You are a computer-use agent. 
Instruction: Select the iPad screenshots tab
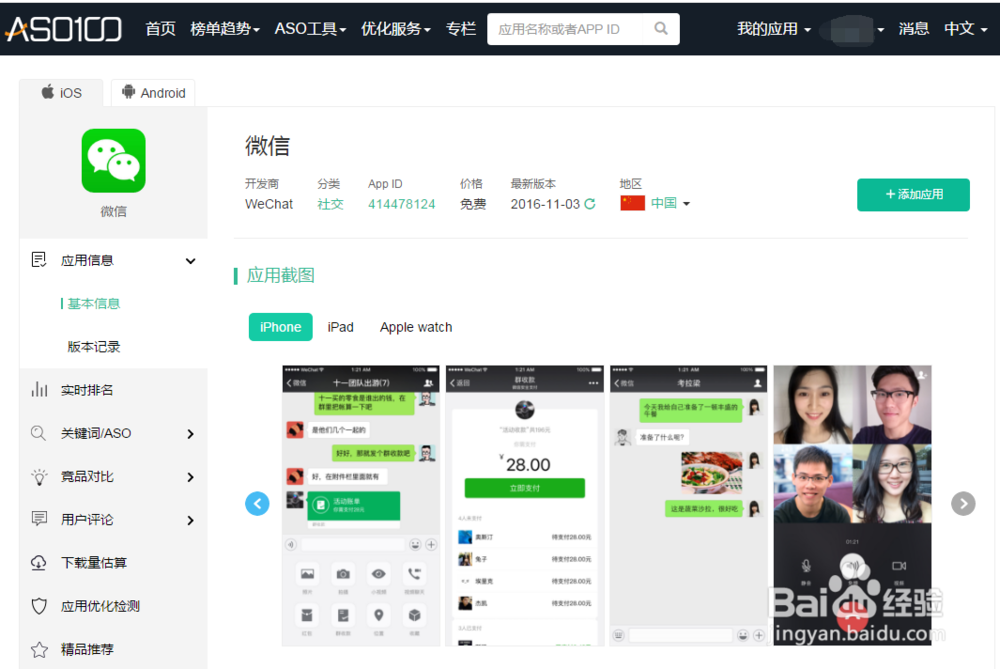click(x=341, y=327)
